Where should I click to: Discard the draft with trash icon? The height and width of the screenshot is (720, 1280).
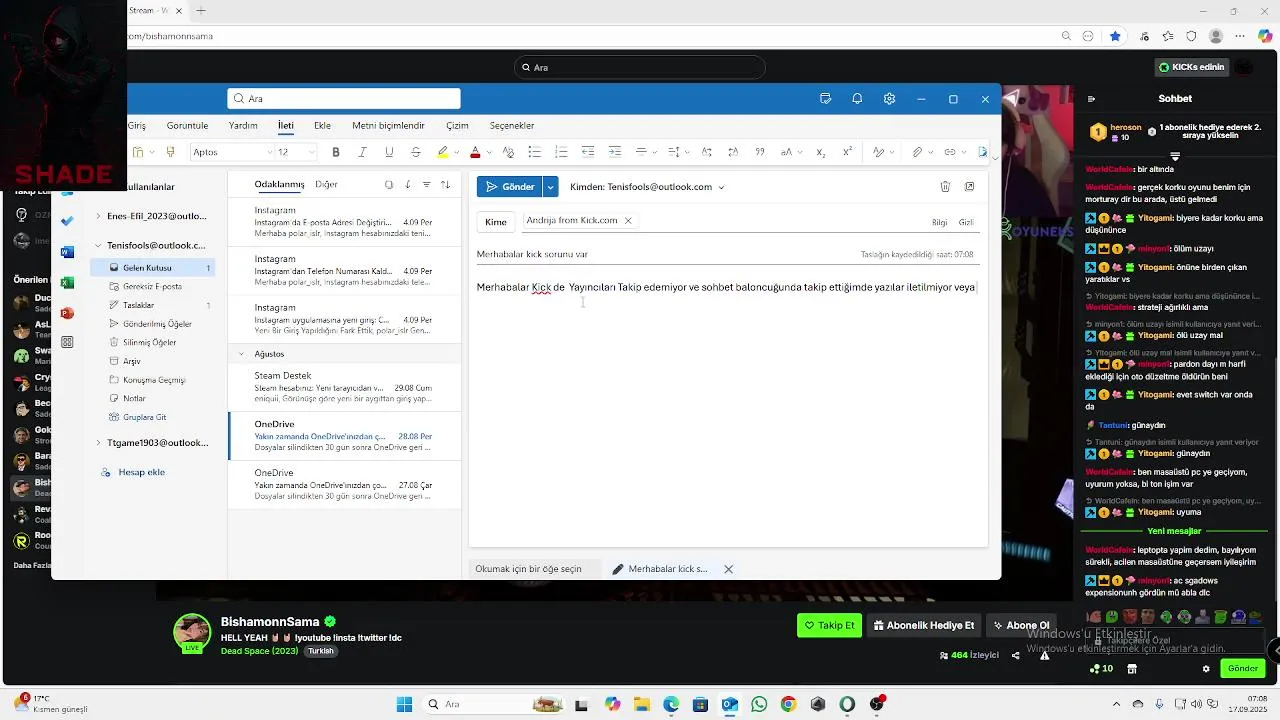pyautogui.click(x=945, y=186)
